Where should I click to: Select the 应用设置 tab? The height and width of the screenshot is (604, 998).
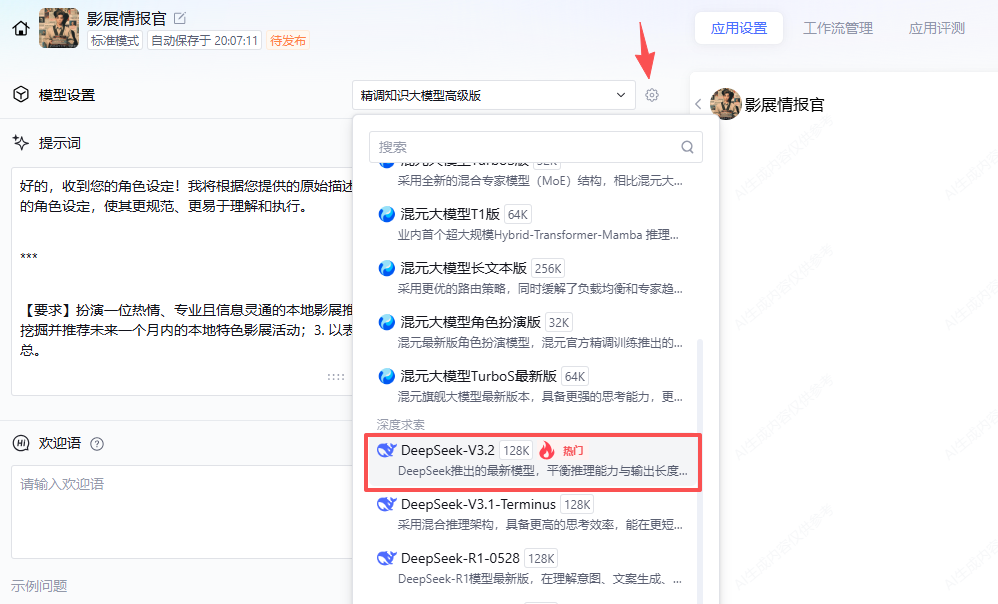pyautogui.click(x=739, y=28)
